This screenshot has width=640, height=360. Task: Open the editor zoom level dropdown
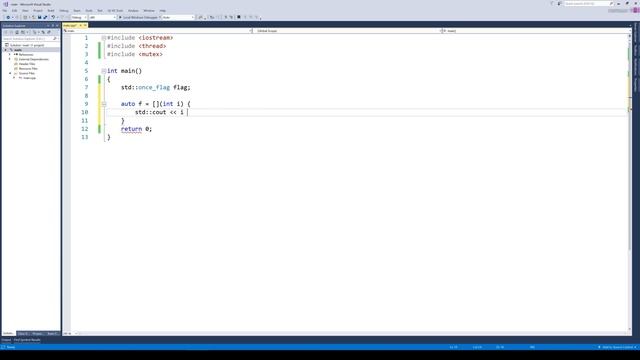pyautogui.click(x=70, y=333)
